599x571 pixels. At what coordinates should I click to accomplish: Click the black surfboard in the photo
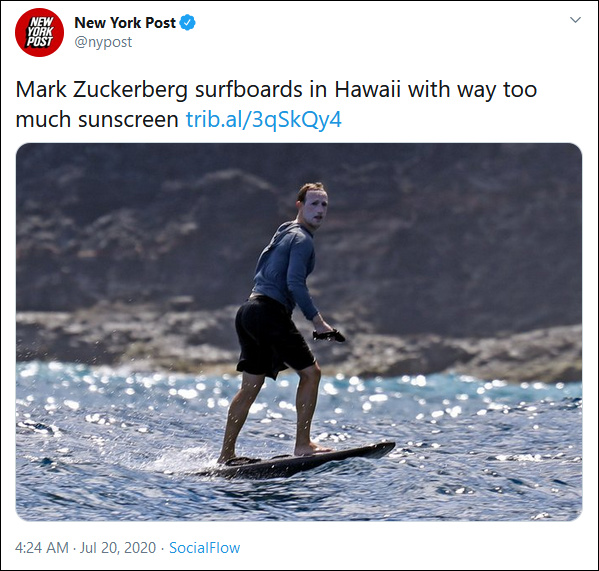pyautogui.click(x=302, y=461)
